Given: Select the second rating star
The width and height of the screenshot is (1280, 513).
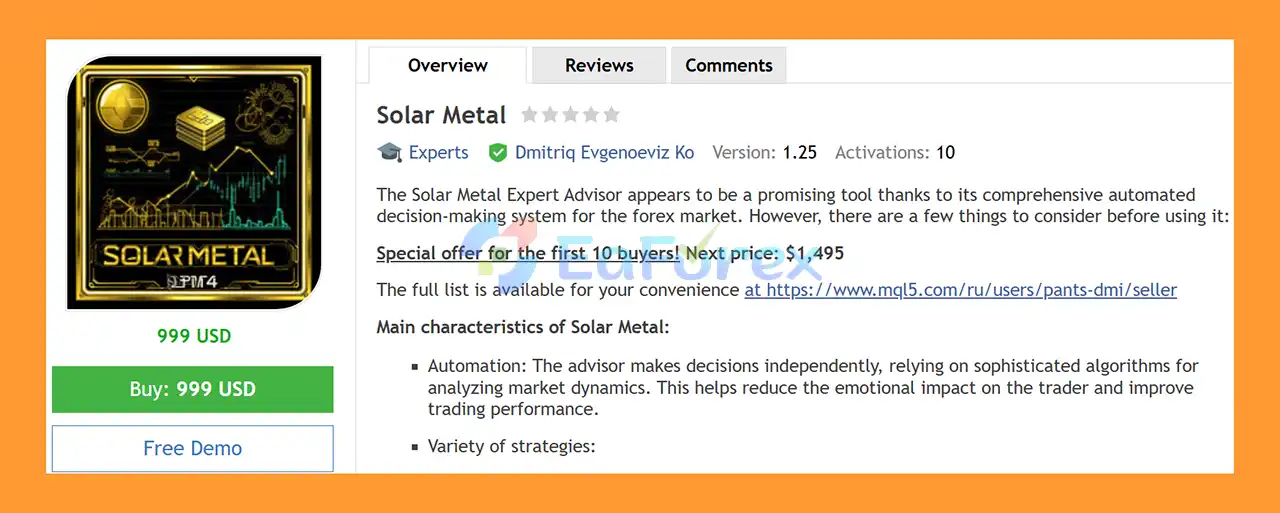Looking at the screenshot, I should (550, 115).
